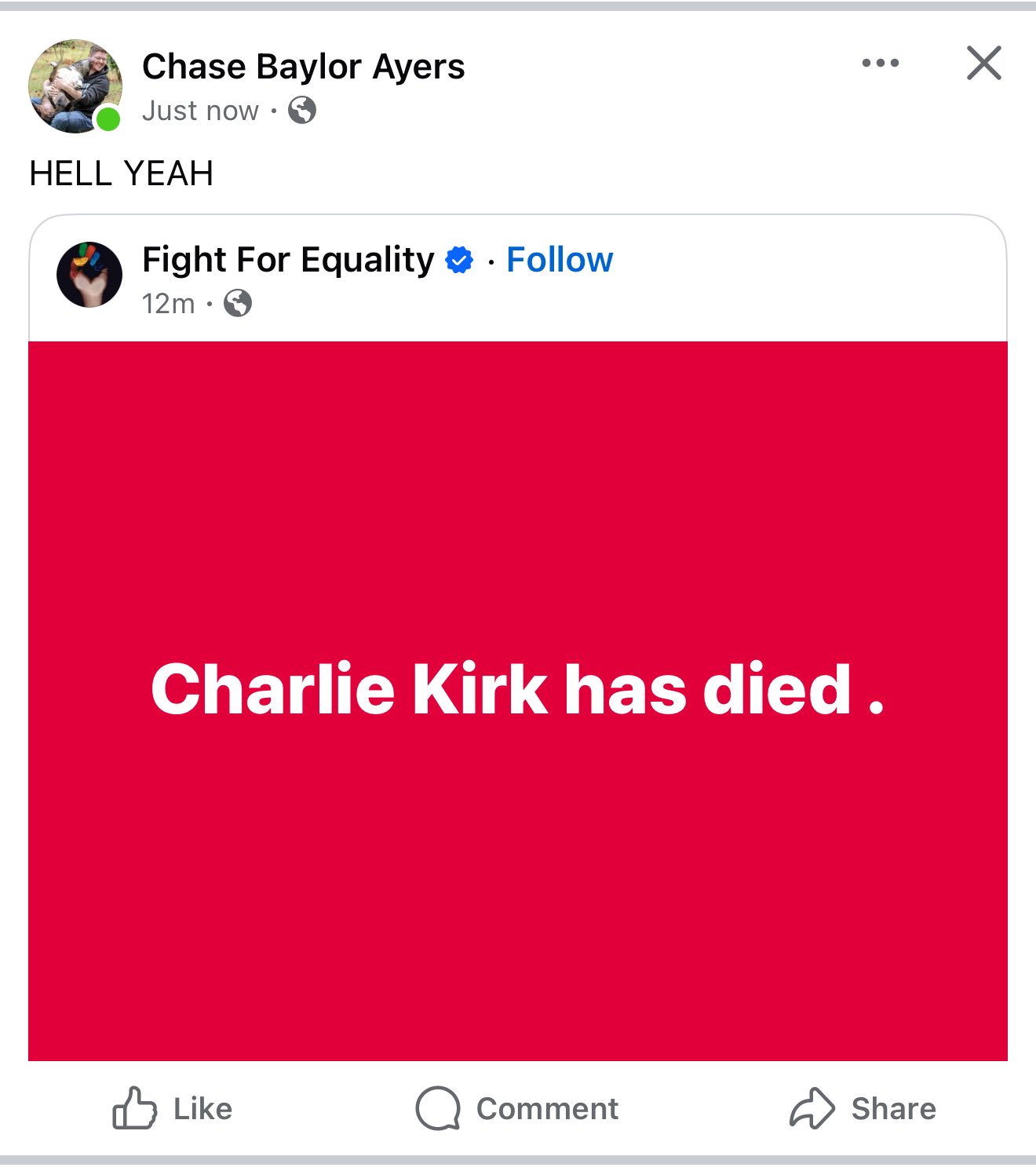
Task: Click the "Just now" timestamp
Action: (x=200, y=111)
